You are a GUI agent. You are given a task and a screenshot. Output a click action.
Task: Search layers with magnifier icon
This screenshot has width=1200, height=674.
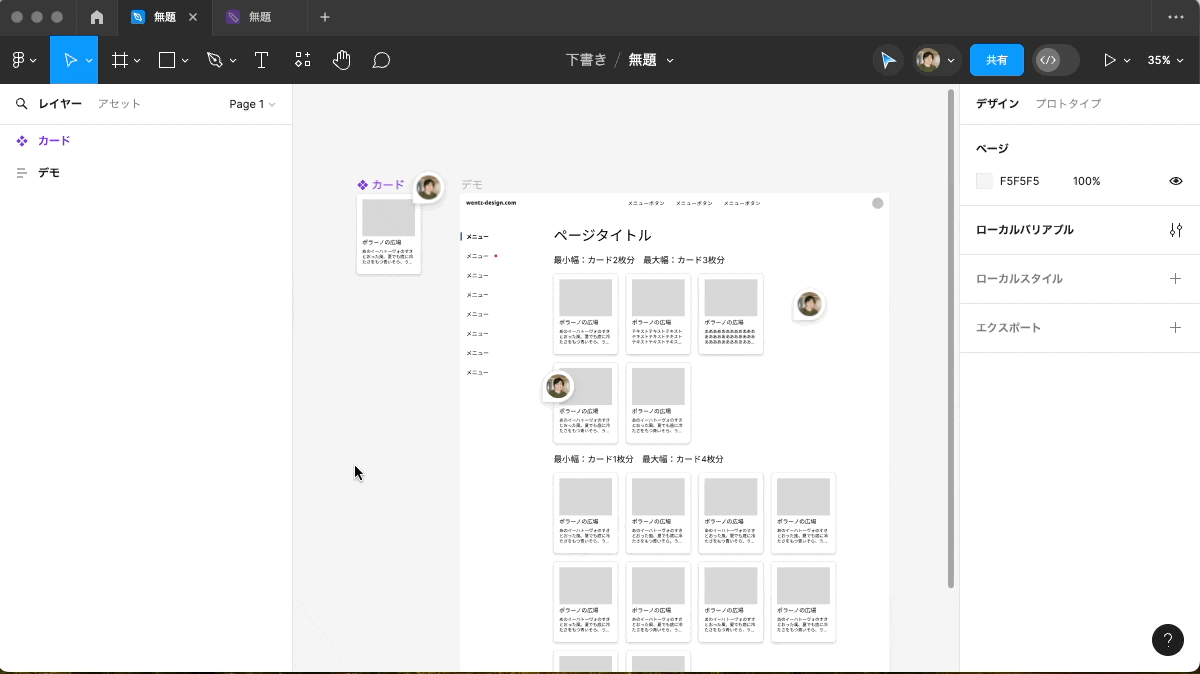point(21,104)
